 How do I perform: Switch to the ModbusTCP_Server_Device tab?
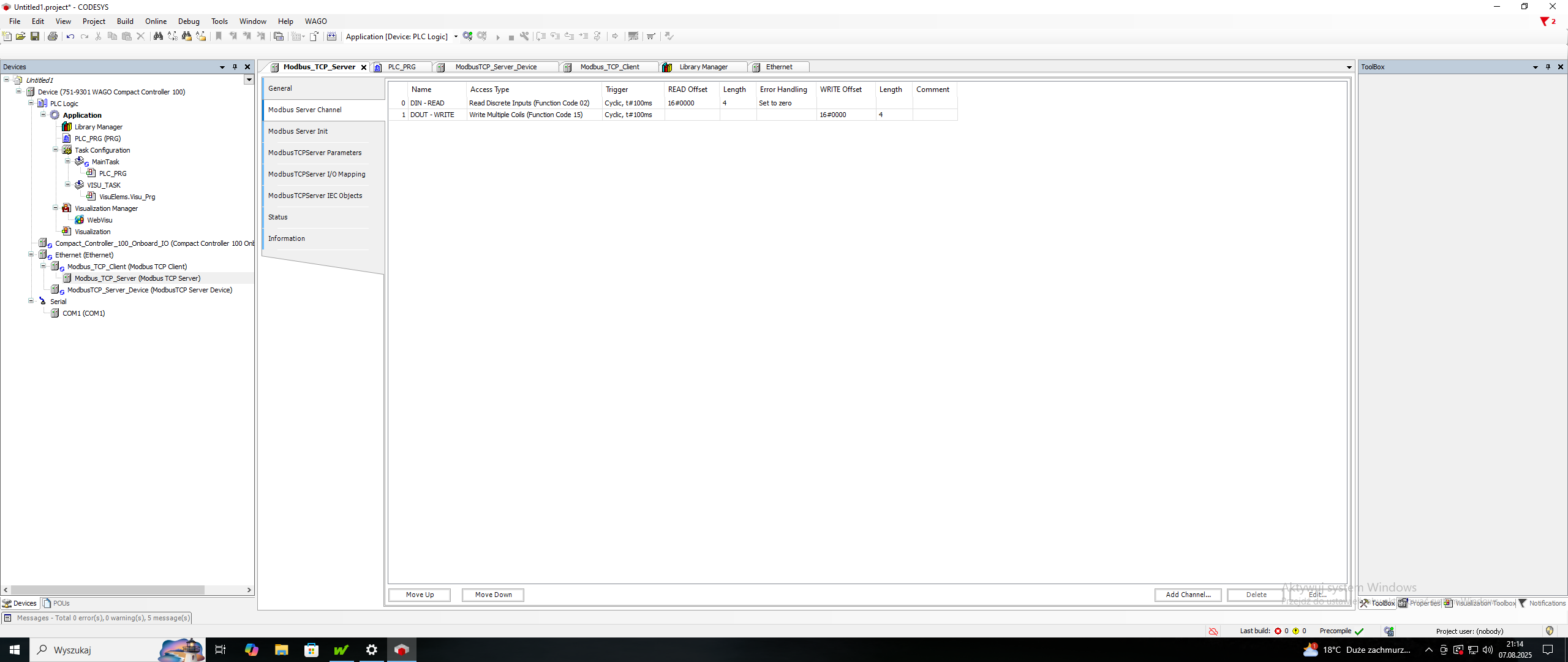[x=496, y=67]
